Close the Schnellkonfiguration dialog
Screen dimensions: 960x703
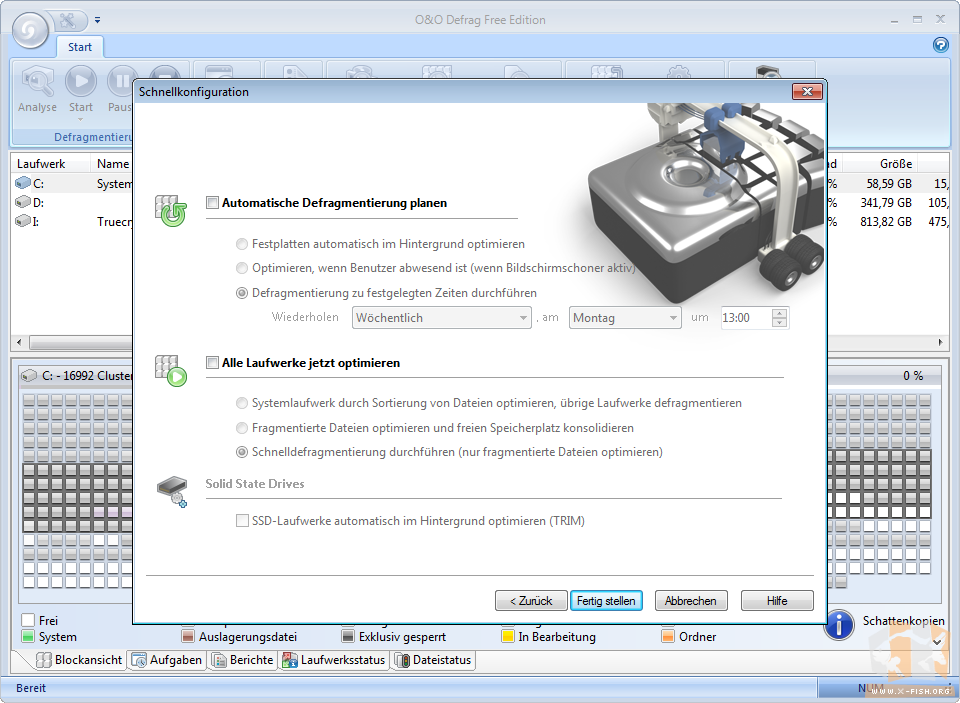pos(807,92)
